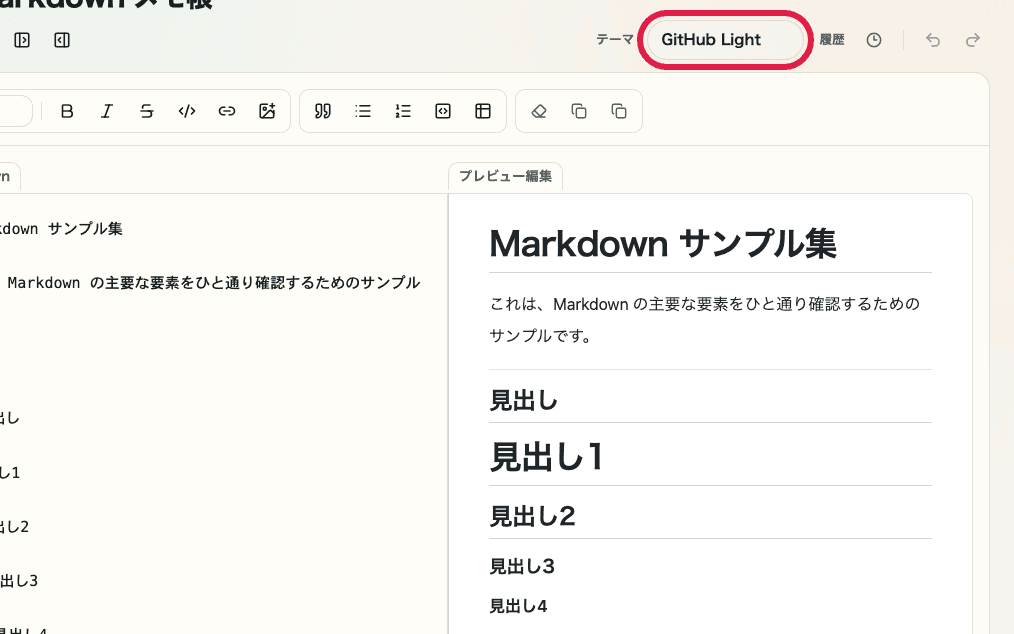The image size is (1014, 634).
Task: Insert a code block with the boxed icon
Action: point(443,111)
